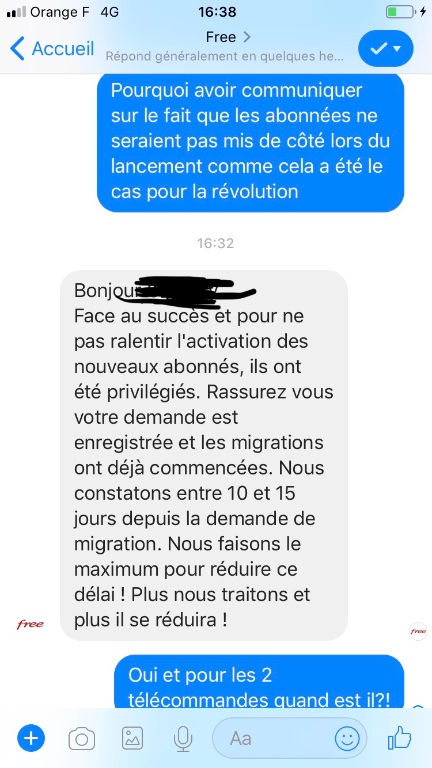Tap 'Répond généralement en quelques' subtitle

point(225,56)
